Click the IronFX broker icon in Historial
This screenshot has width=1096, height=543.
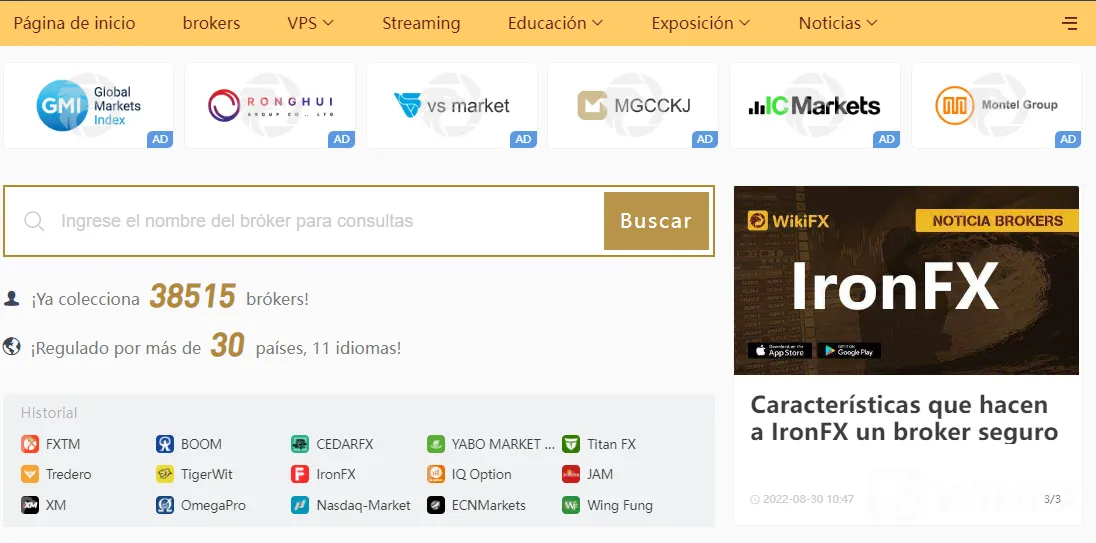point(300,475)
